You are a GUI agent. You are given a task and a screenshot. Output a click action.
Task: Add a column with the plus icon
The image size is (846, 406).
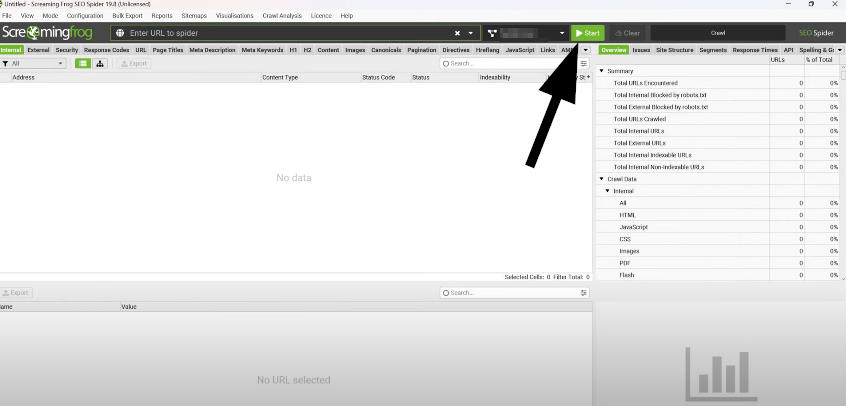pyautogui.click(x=589, y=77)
